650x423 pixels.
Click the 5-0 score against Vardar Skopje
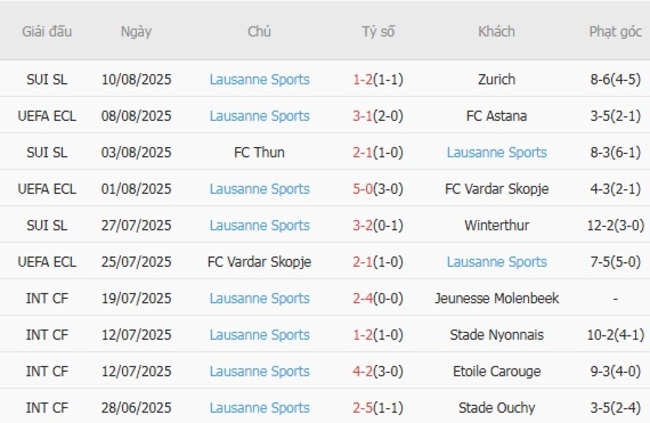(x=363, y=189)
